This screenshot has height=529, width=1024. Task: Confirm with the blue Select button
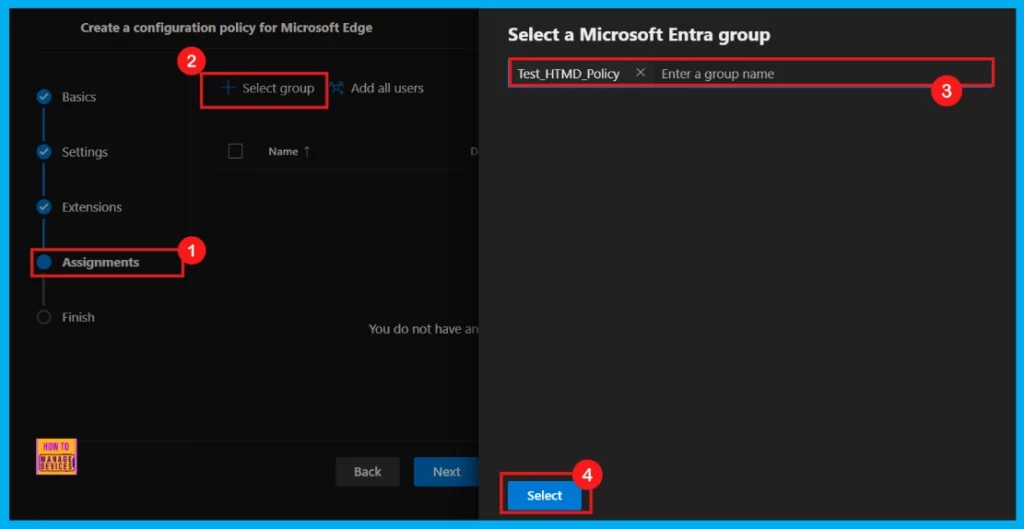[544, 496]
